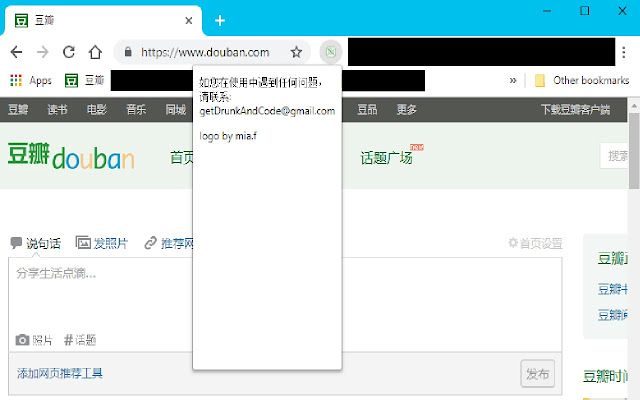
Task: Add a photo with the 照片 camera icon
Action: pyautogui.click(x=34, y=340)
